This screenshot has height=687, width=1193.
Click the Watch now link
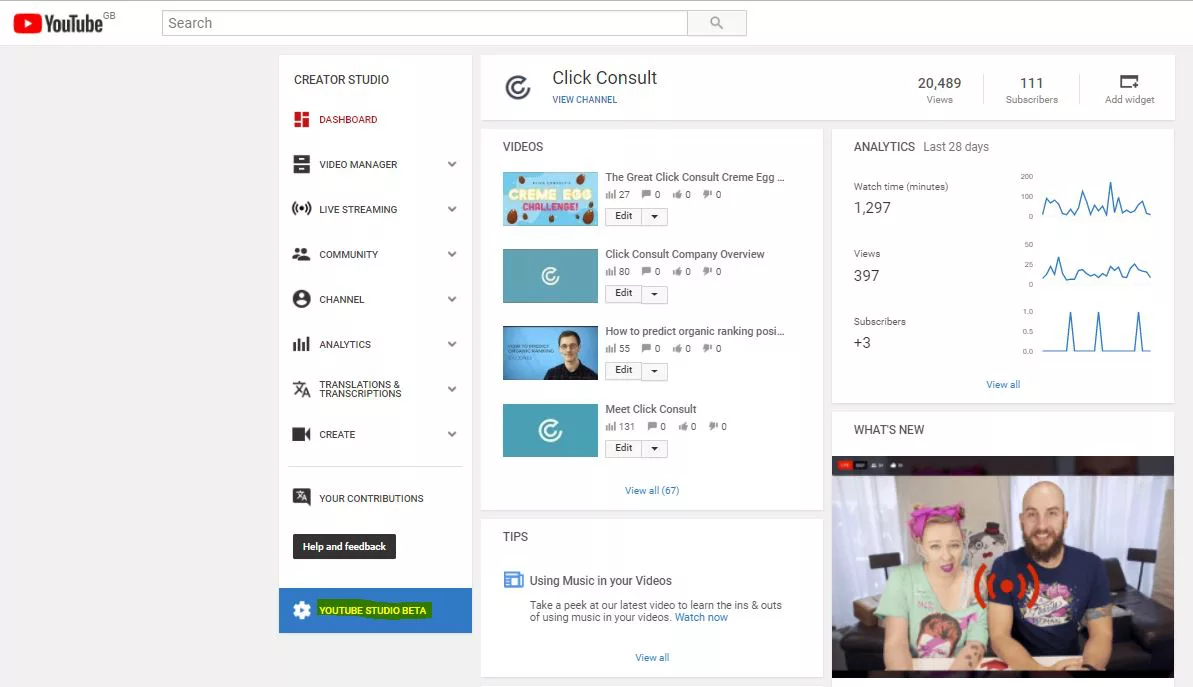pos(701,617)
